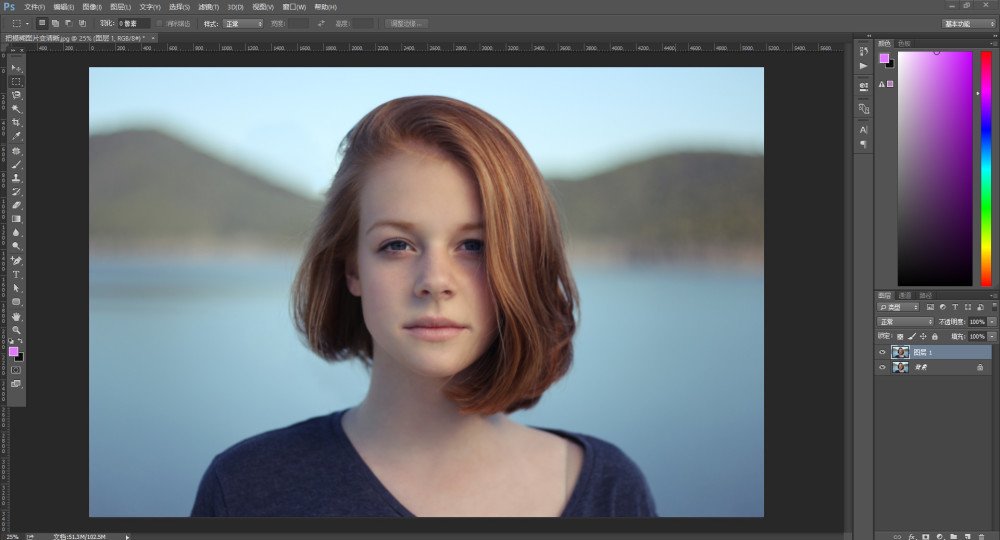Viewport: 1000px width, 540px height.
Task: Create a new layer with the new-layer icon
Action: coord(968,536)
